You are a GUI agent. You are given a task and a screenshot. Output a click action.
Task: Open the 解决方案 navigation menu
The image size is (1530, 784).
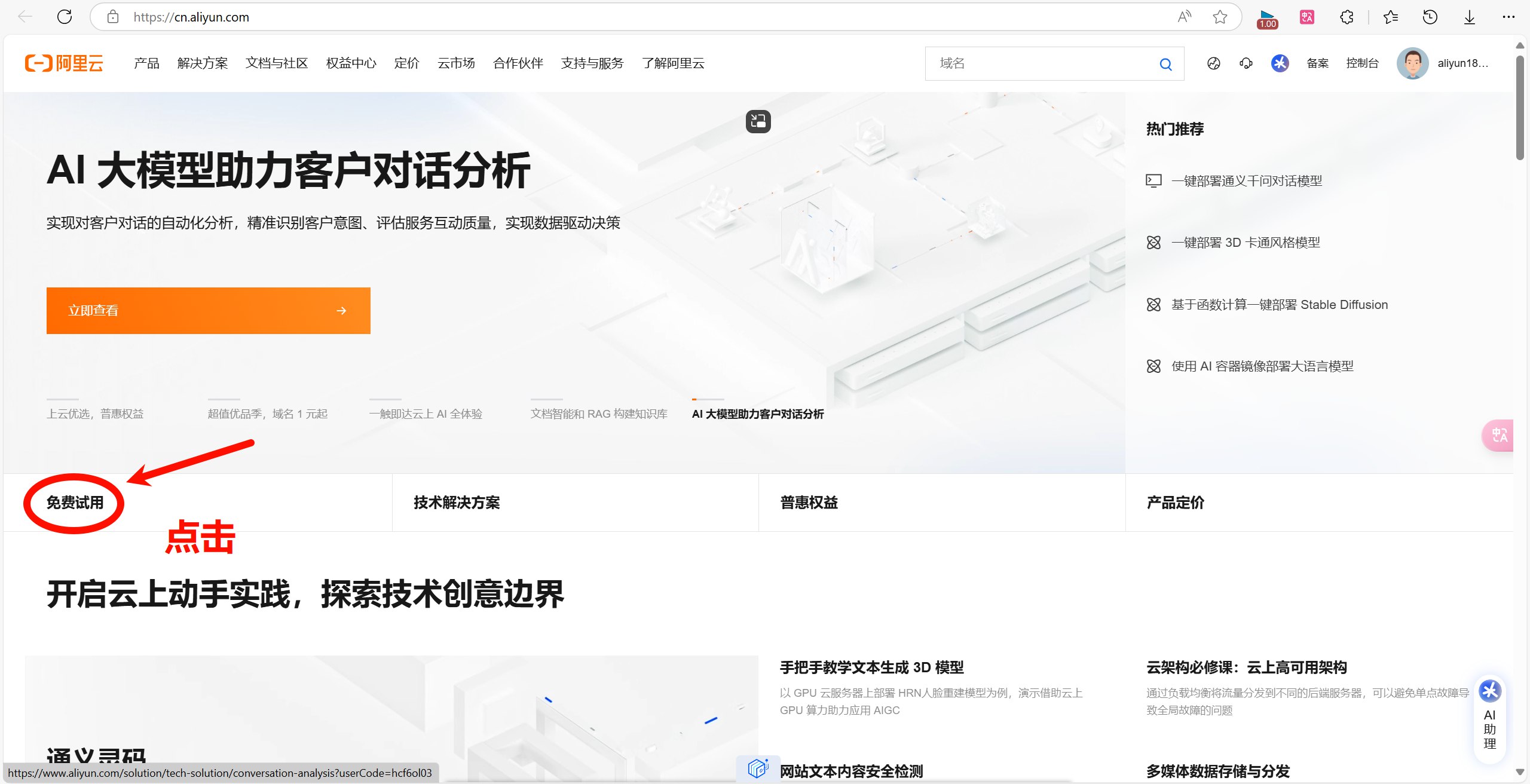pos(203,63)
